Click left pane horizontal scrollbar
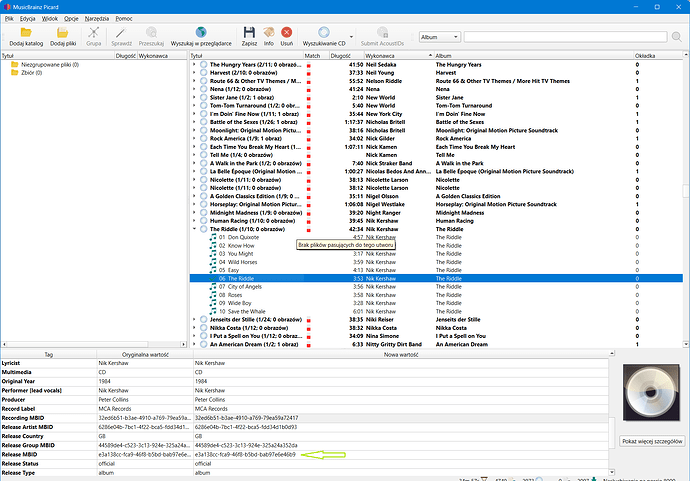Viewport: 690px width, 481px height. click(94, 344)
